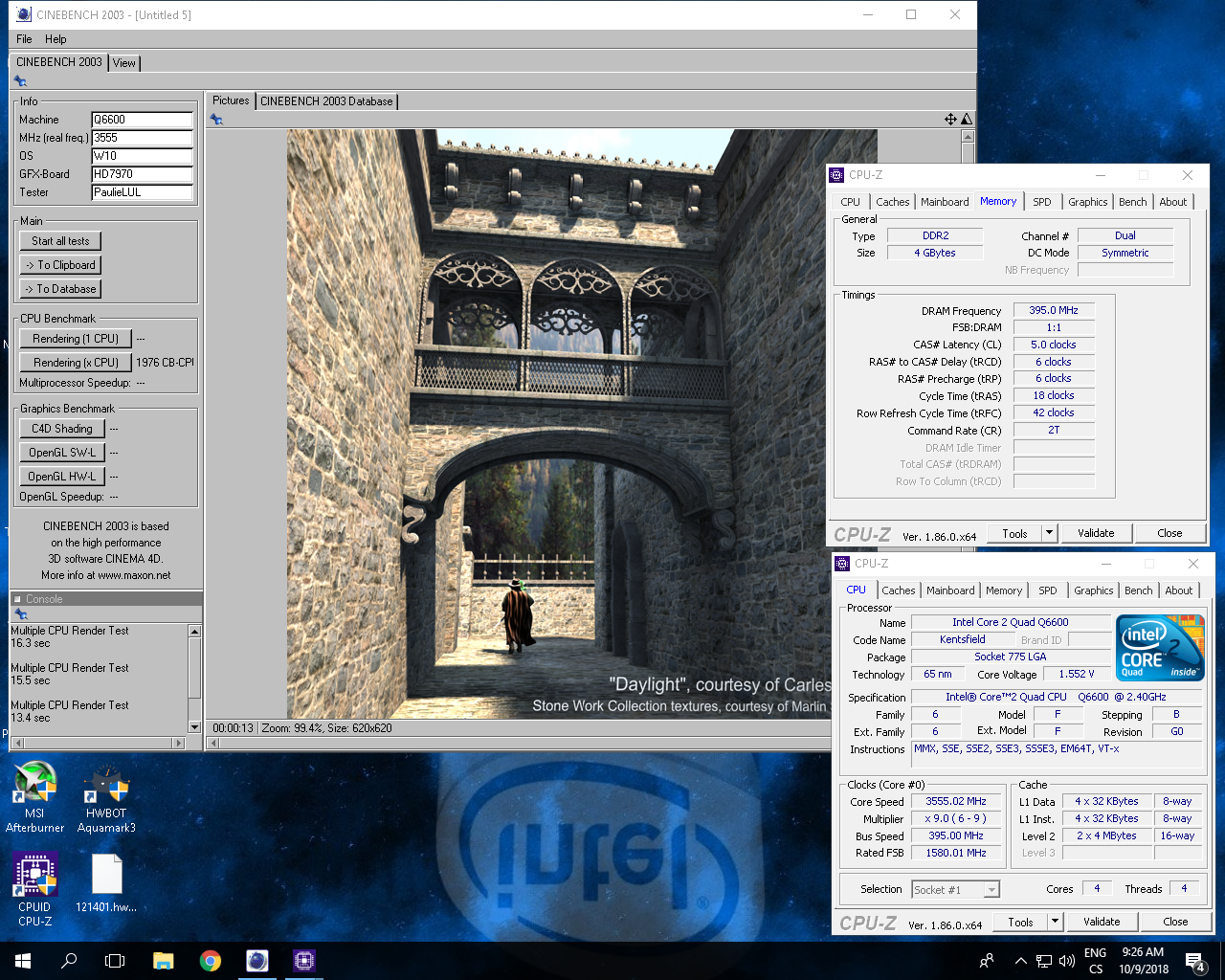Click the Console panel grip icon
This screenshot has width=1225, height=980.
[x=20, y=614]
